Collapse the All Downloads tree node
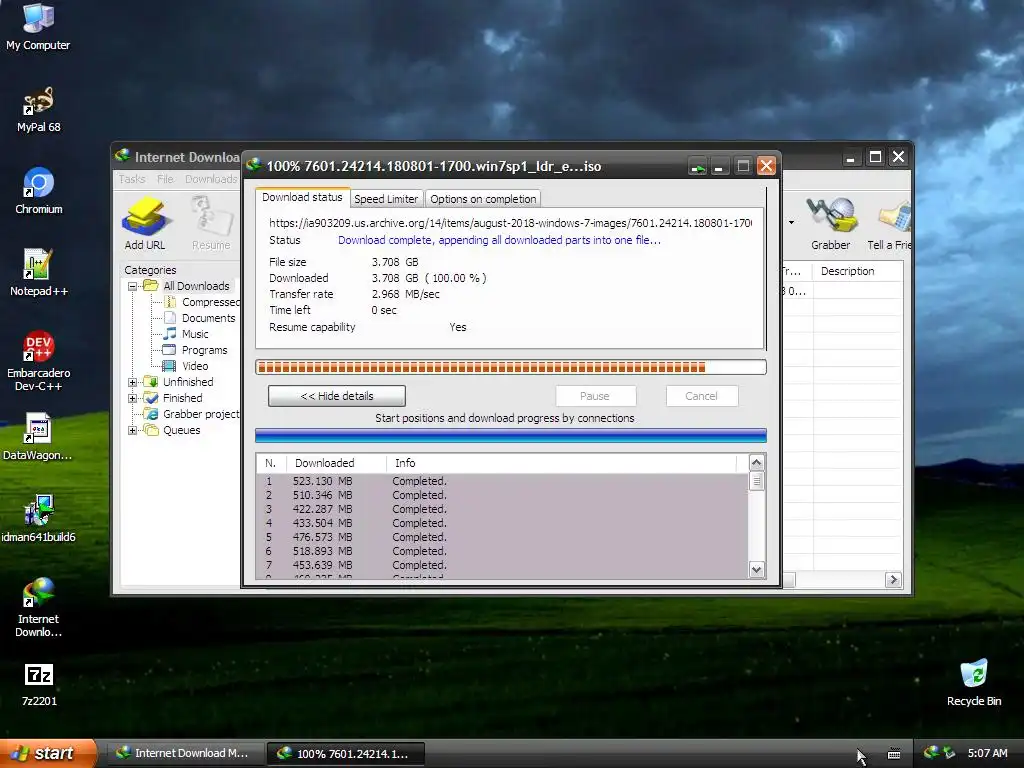Screen dimensions: 1024x768 coord(133,286)
